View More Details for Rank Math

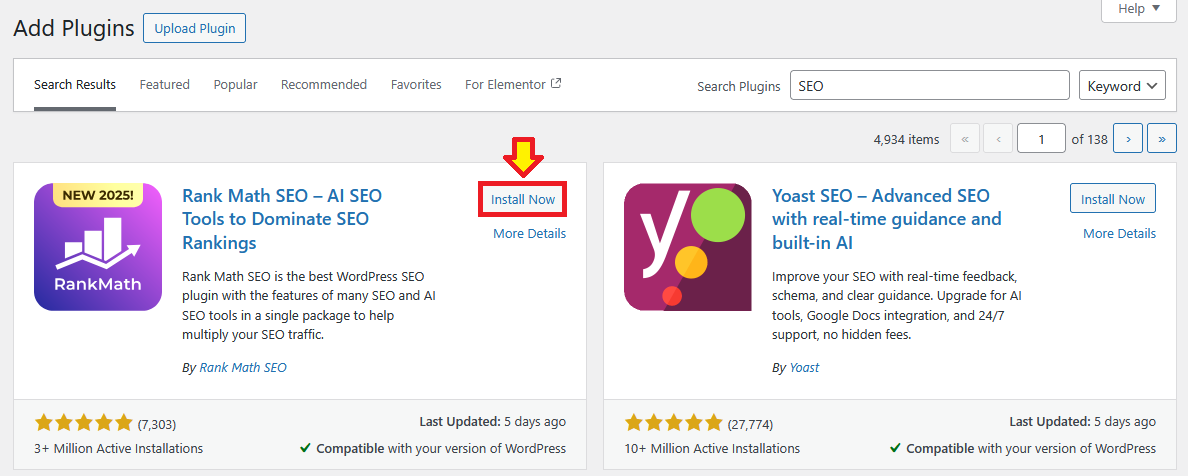tap(529, 233)
